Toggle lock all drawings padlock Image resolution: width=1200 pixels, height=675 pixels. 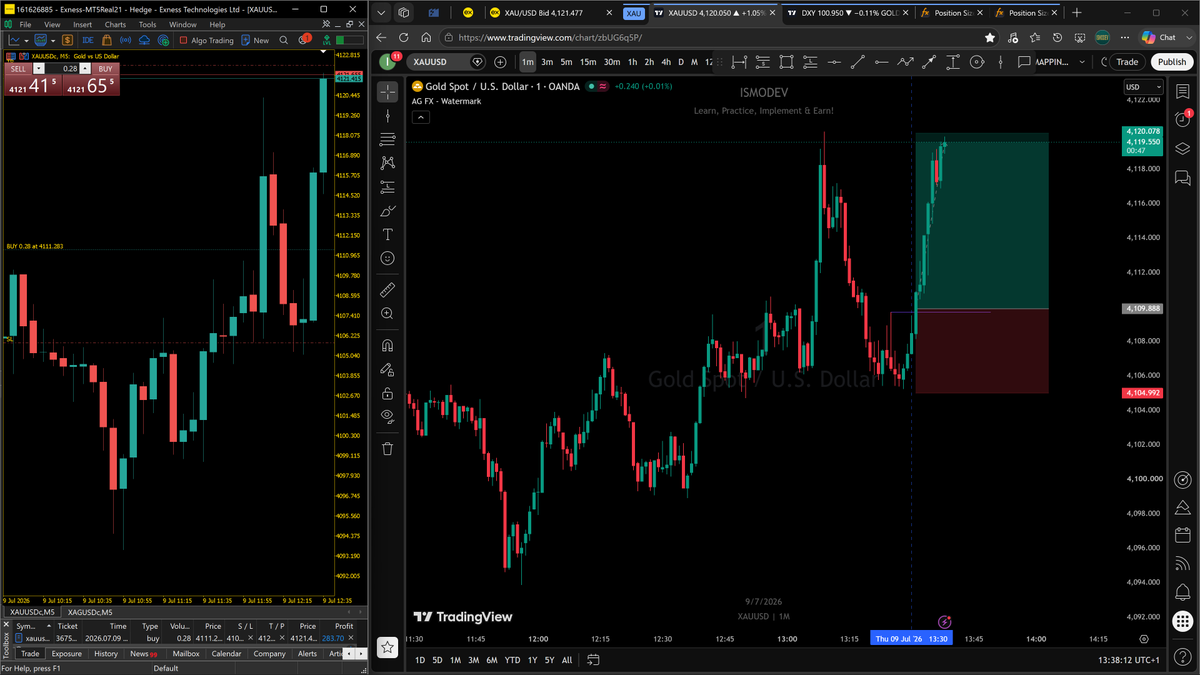point(388,393)
